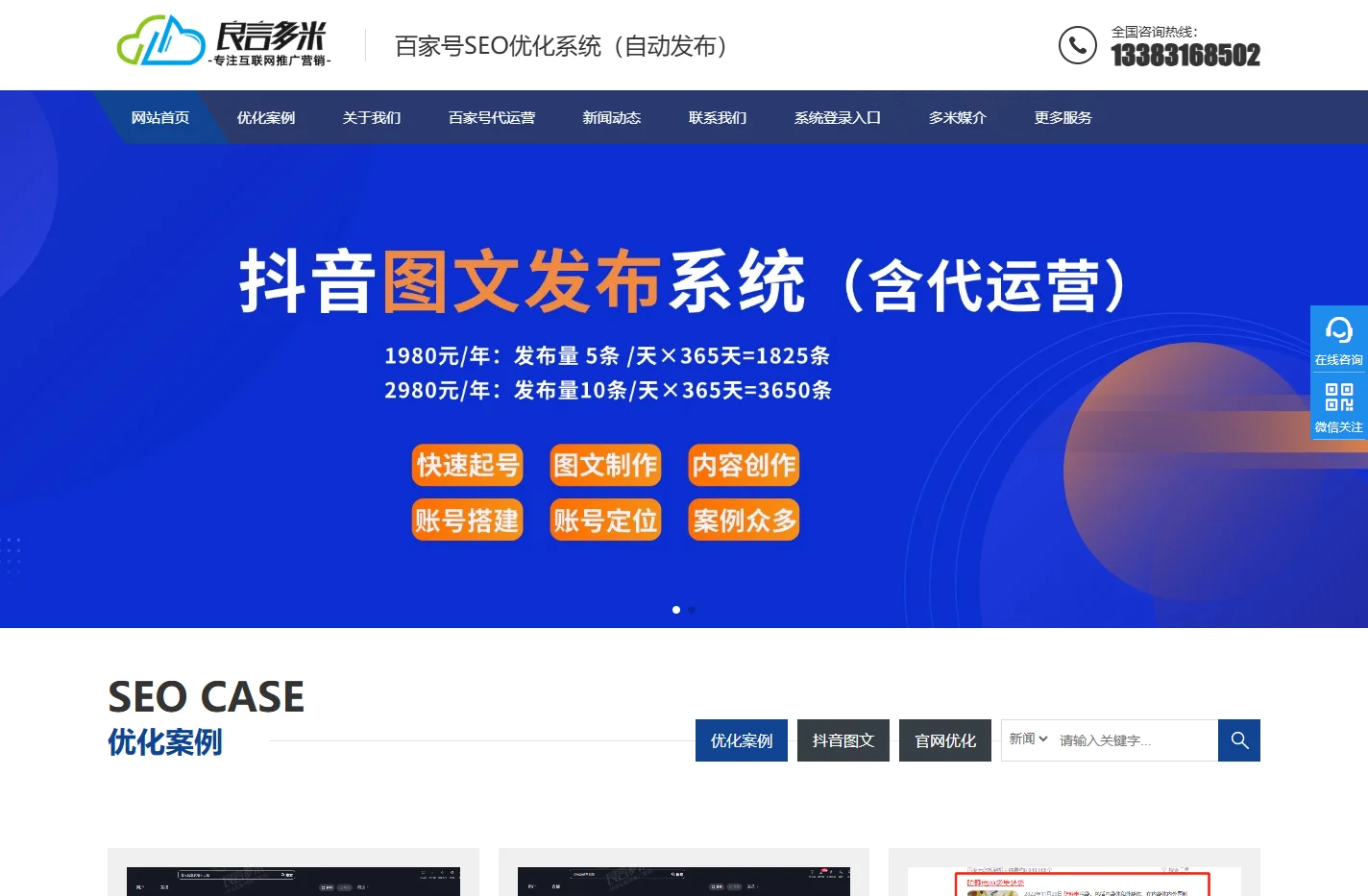The width and height of the screenshot is (1368, 896).
Task: Select the 抖音图文 category tab
Action: (x=843, y=740)
